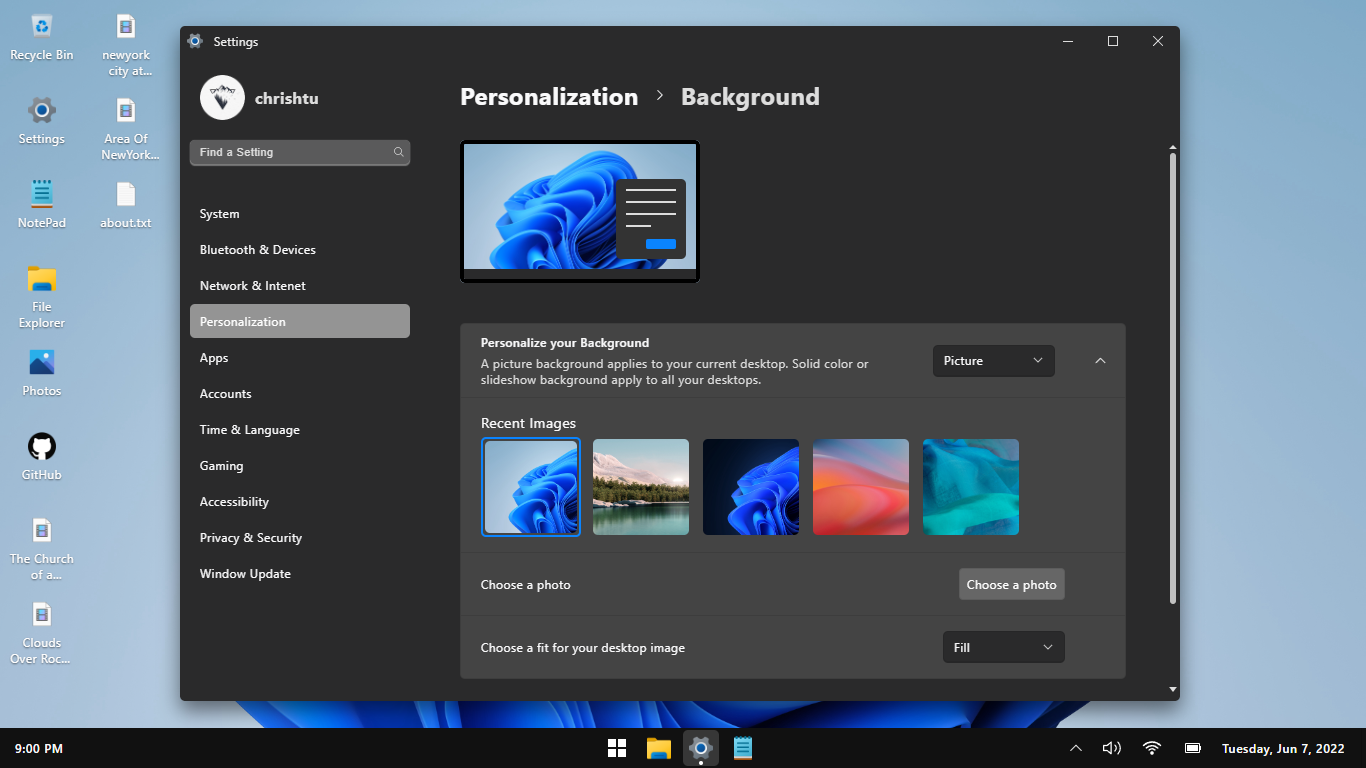Screen dimensions: 1366x768
Task: Go to Privacy & Security settings
Action: tap(251, 538)
